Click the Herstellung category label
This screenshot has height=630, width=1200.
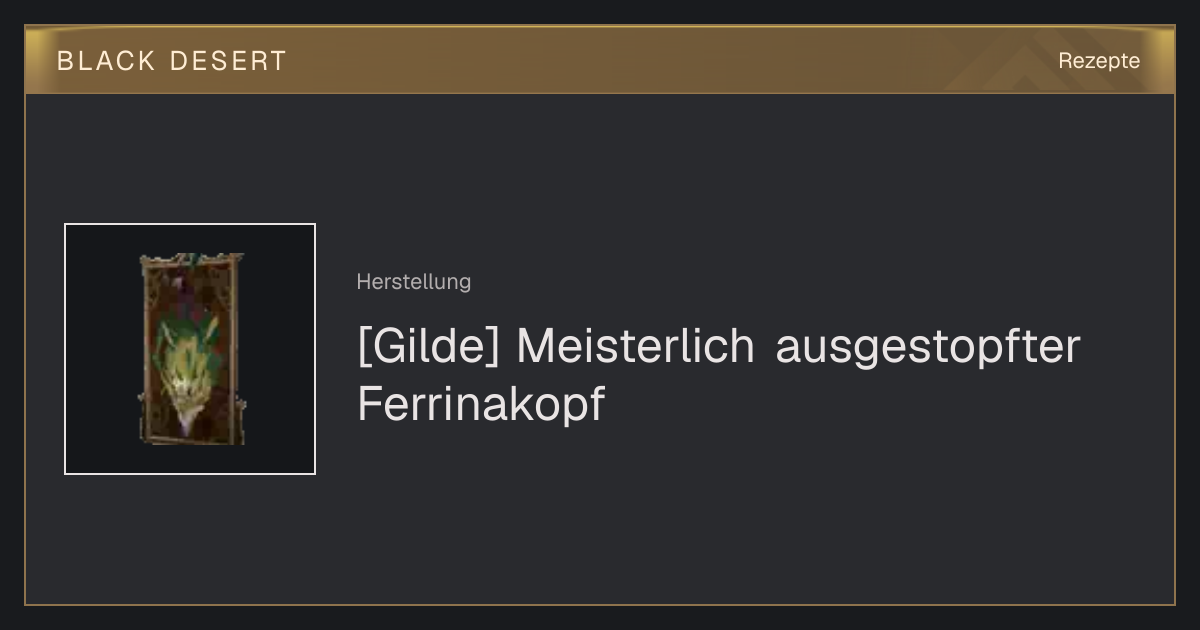click(x=413, y=282)
